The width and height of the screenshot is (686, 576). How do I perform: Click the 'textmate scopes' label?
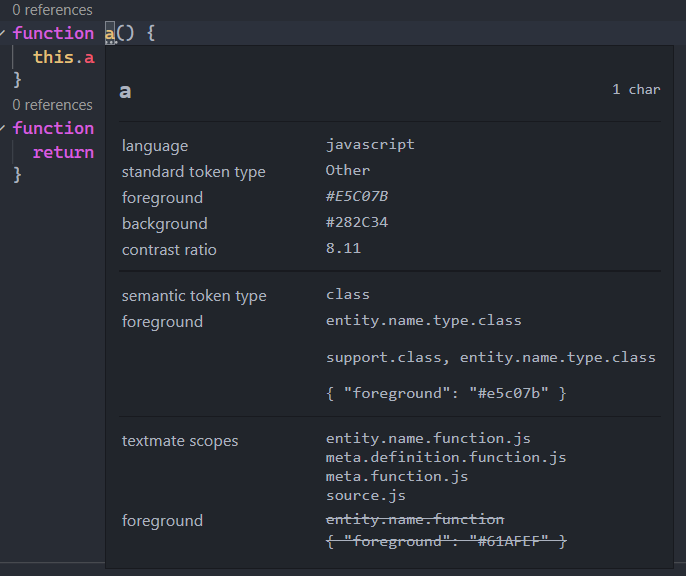(x=180, y=441)
